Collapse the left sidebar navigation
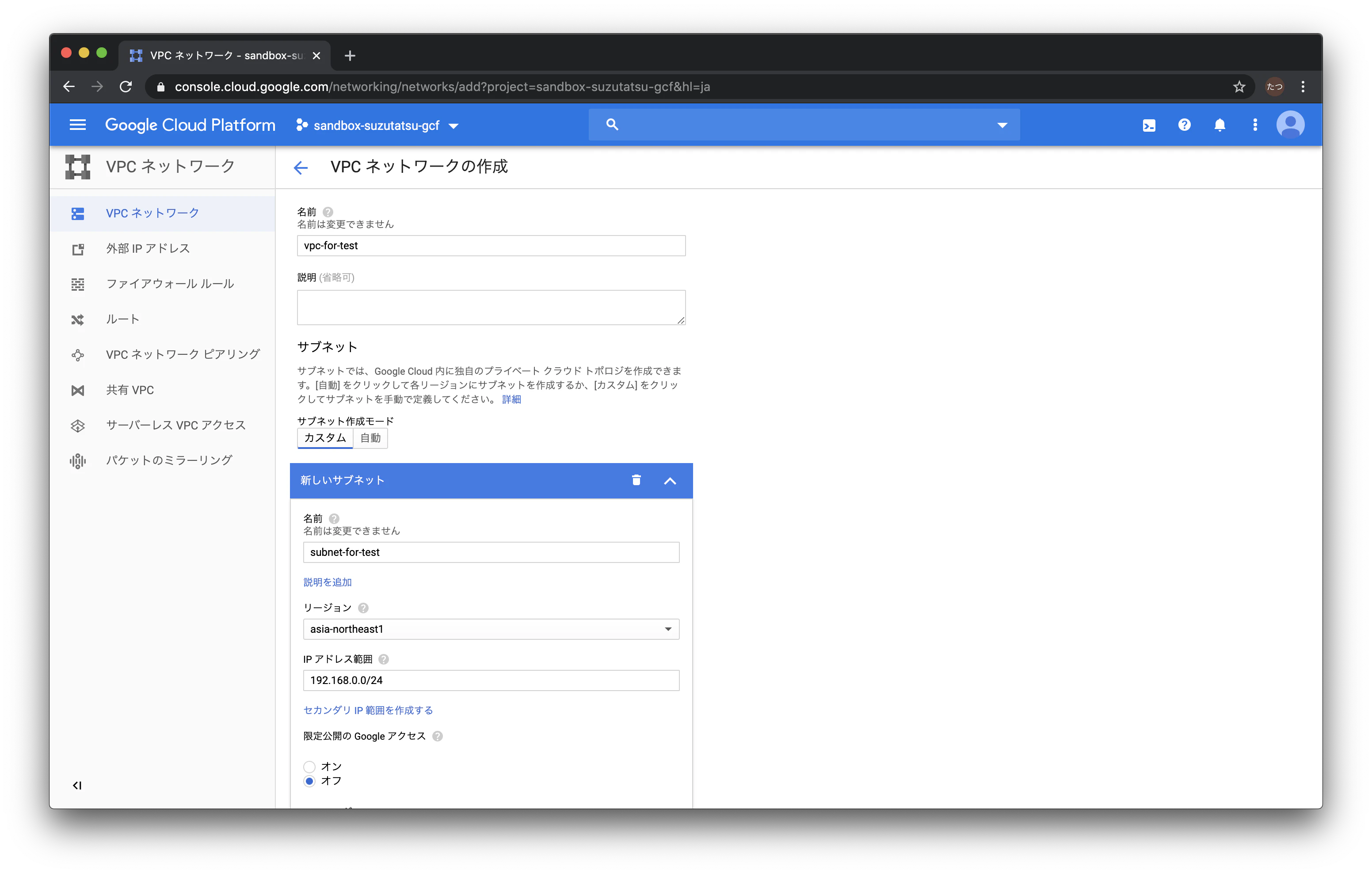The height and width of the screenshot is (874, 1372). [77, 785]
